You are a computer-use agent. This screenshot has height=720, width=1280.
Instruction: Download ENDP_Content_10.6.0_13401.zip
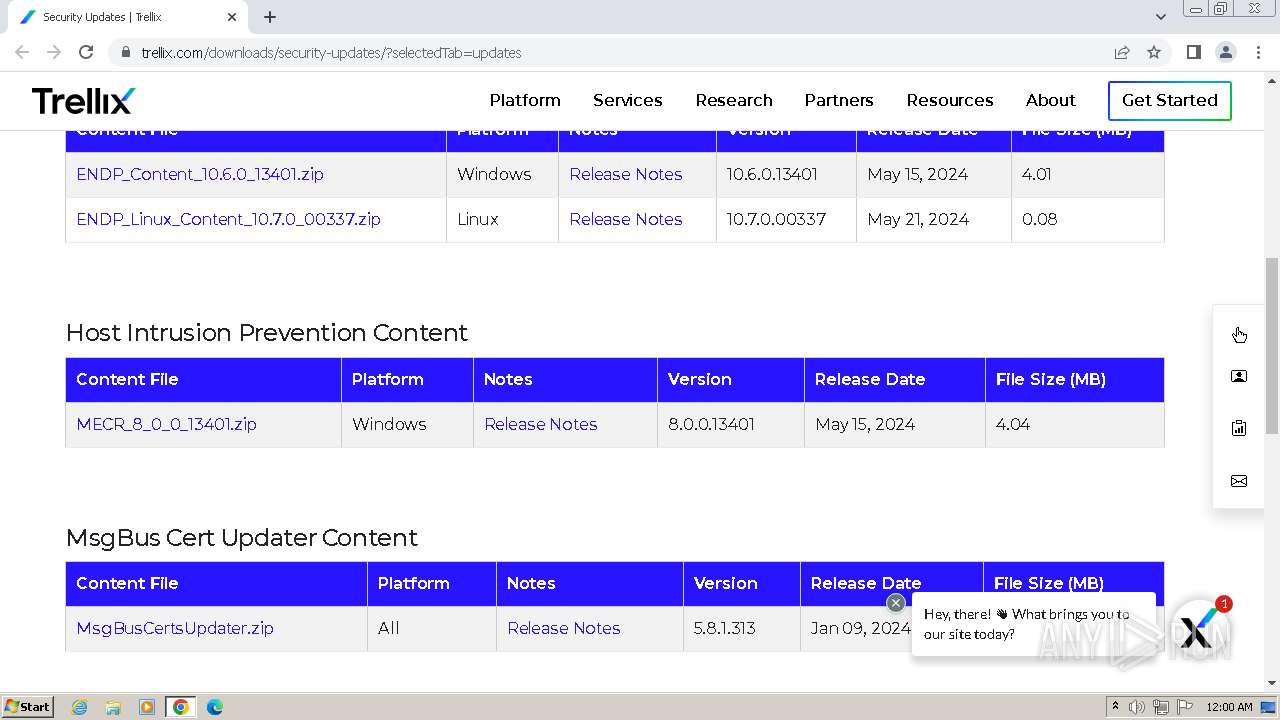200,174
